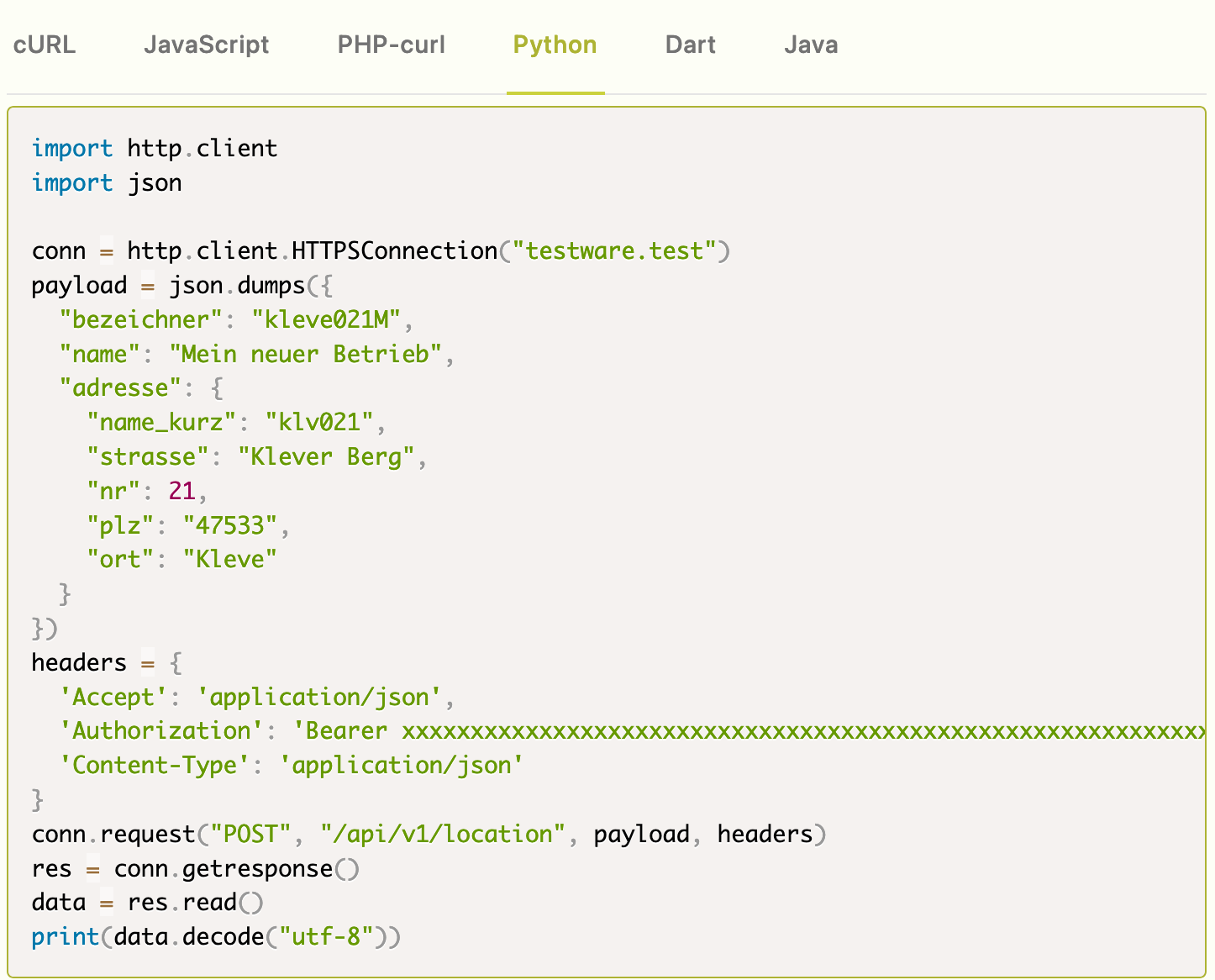Select the PHP-curl tab

coord(392,45)
